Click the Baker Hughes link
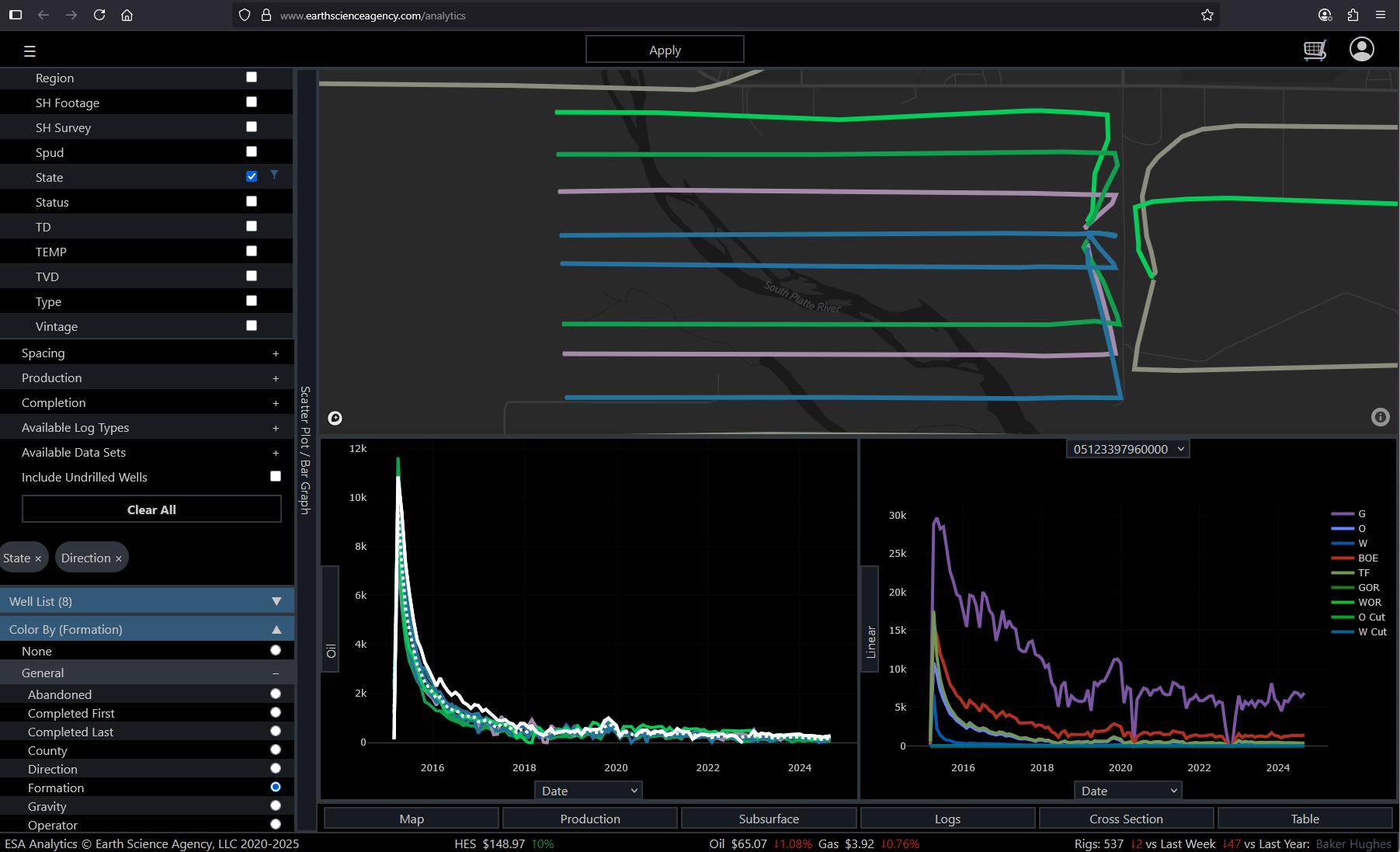The width and height of the screenshot is (1400, 852). (x=1353, y=843)
